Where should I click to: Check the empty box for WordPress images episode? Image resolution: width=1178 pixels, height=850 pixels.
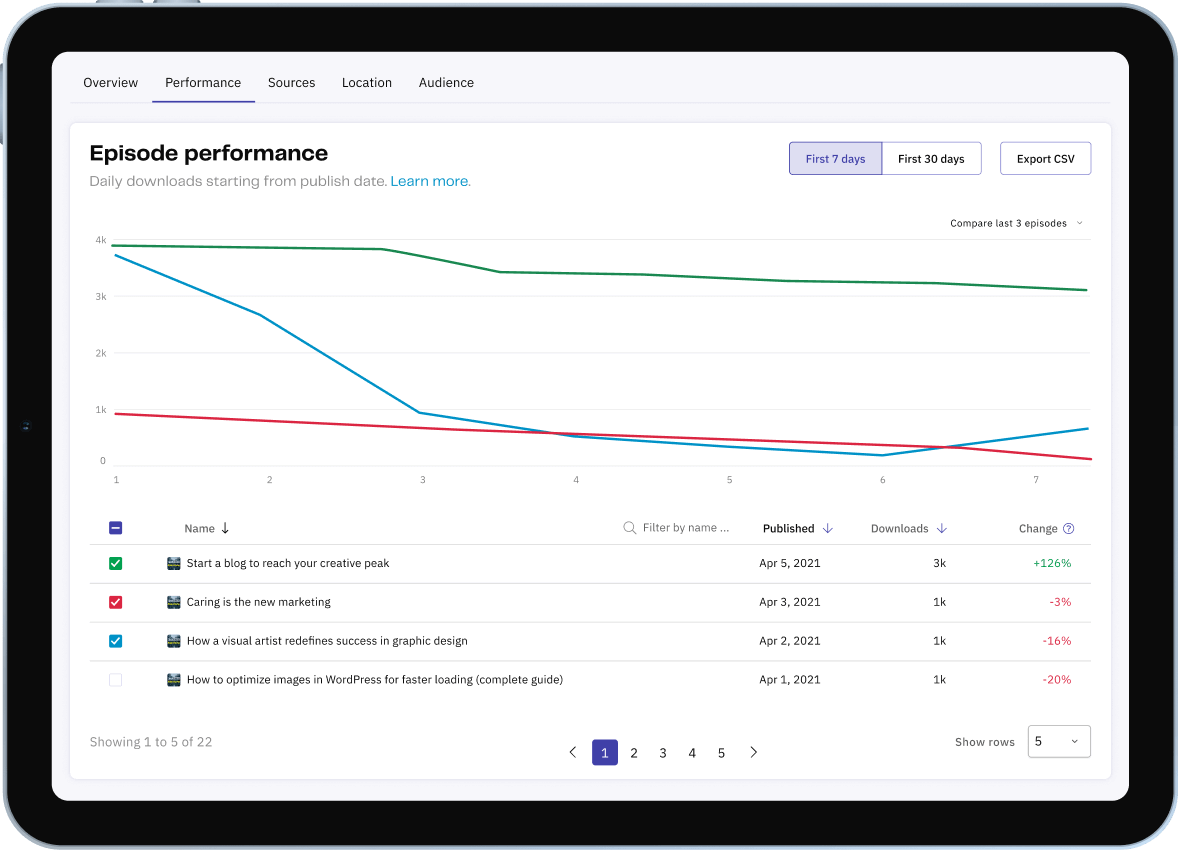tap(116, 679)
